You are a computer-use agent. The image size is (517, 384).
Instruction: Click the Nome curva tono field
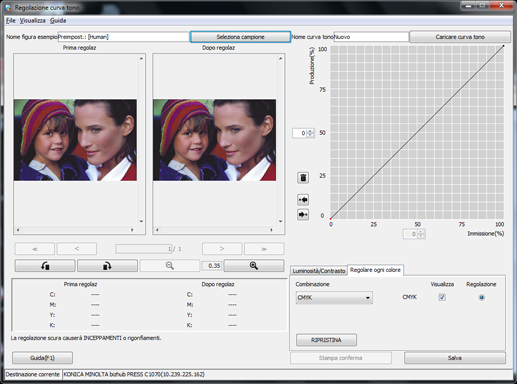click(x=371, y=37)
